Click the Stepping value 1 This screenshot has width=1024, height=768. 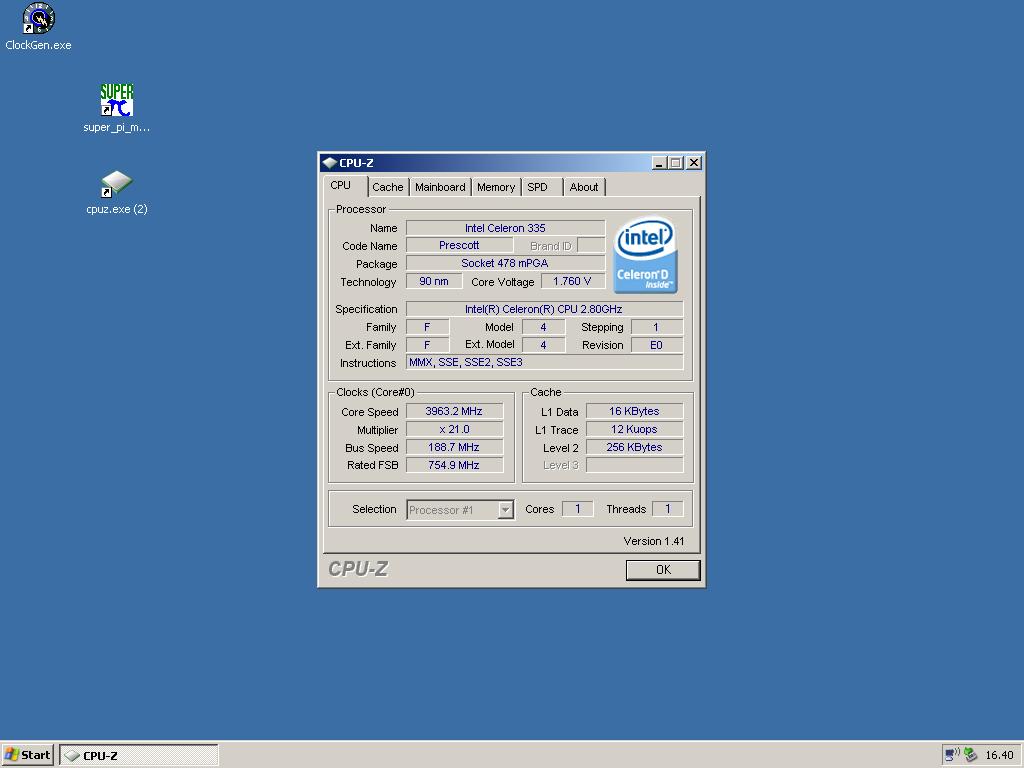[x=657, y=327]
